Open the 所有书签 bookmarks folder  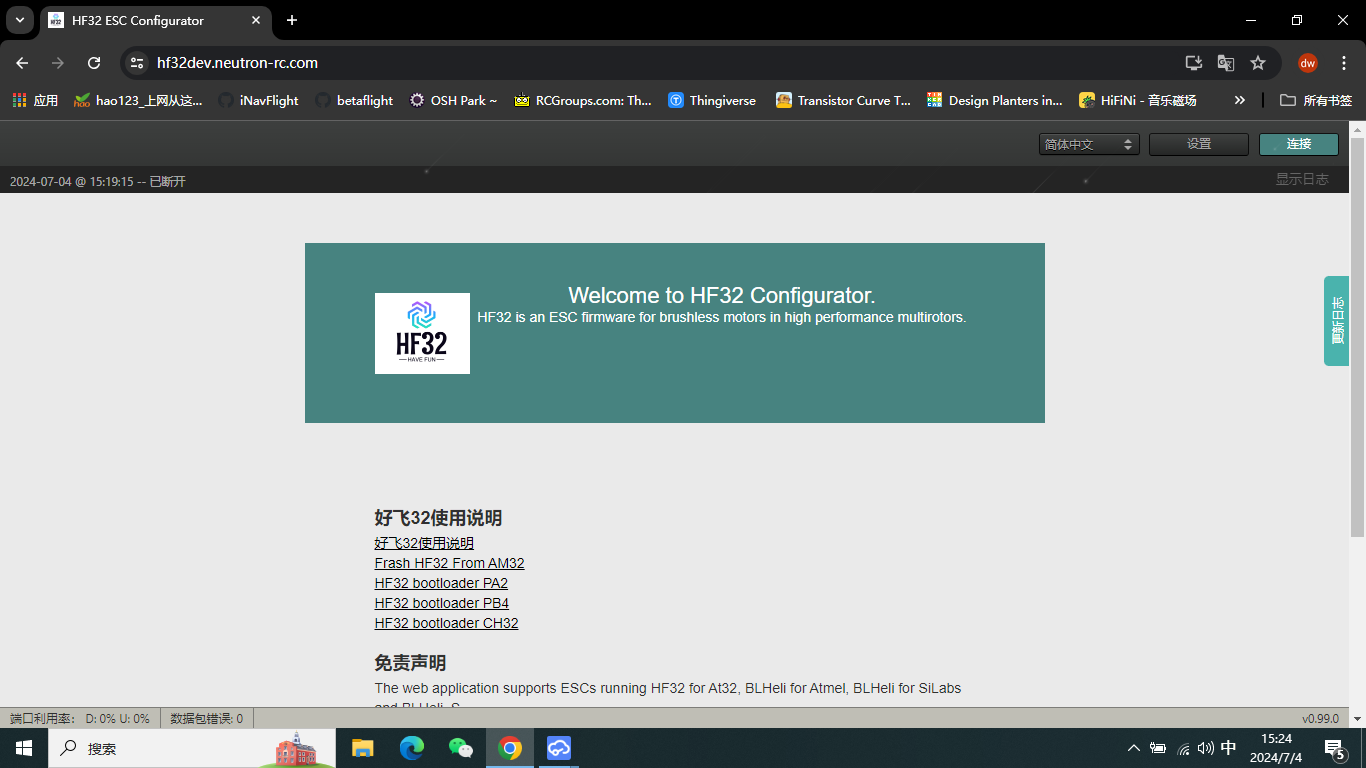(x=1316, y=100)
